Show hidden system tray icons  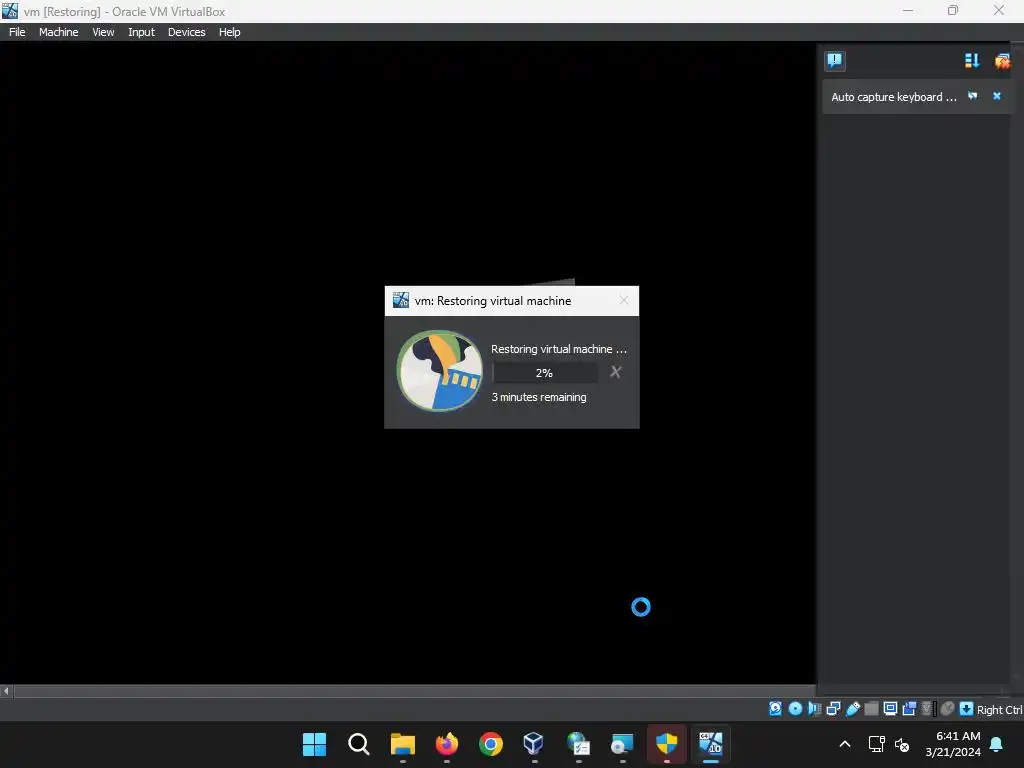pos(844,744)
